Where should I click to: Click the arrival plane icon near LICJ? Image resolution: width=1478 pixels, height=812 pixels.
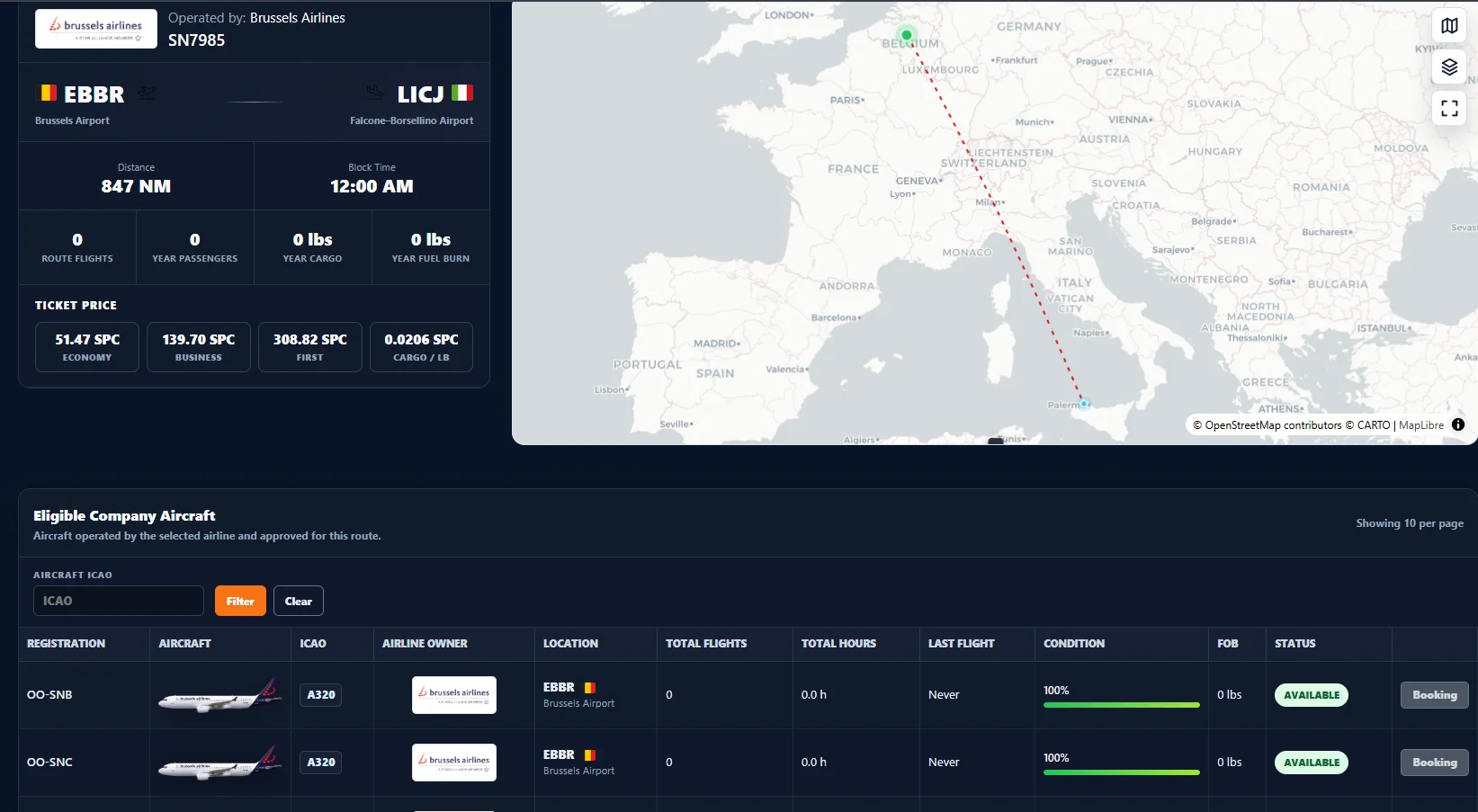click(x=375, y=94)
